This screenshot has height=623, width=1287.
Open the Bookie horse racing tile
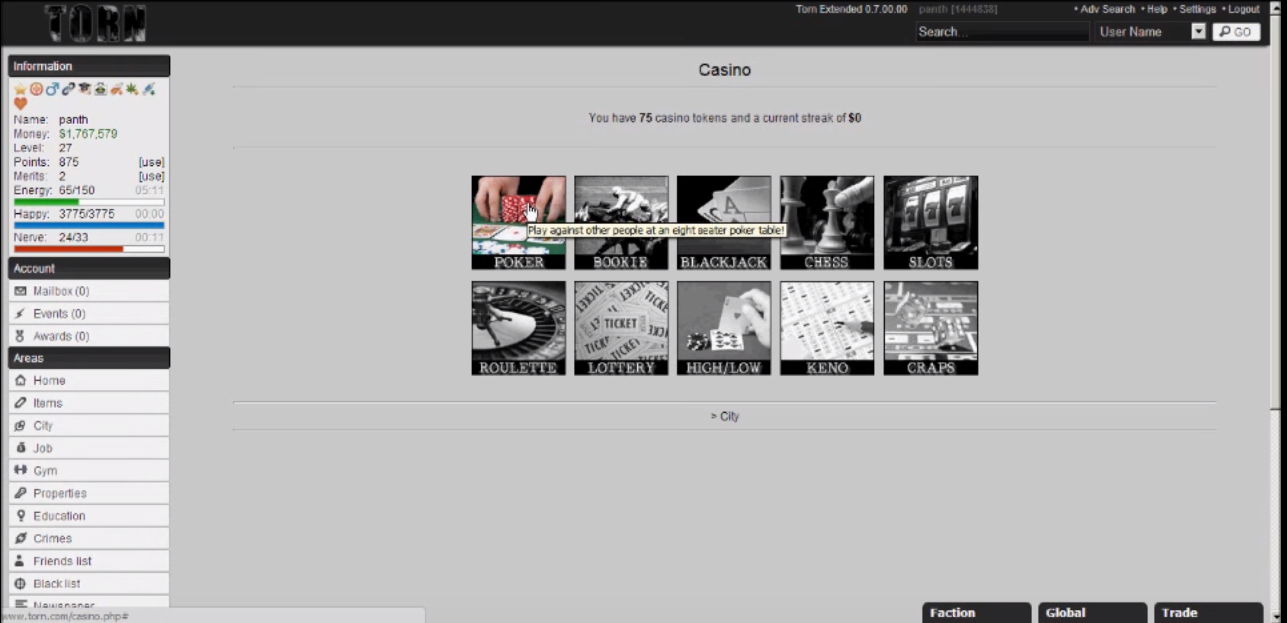621,222
